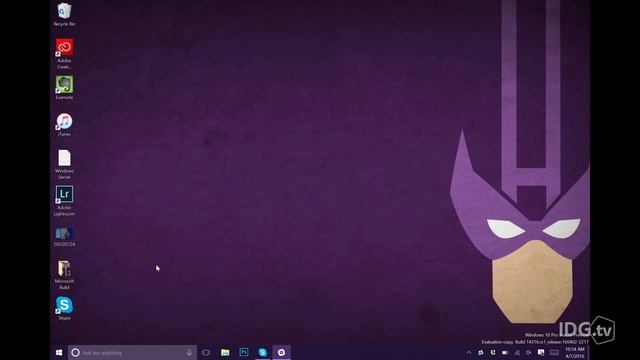Open the volume control in system tray
This screenshot has width=640, height=360.
coord(529,353)
